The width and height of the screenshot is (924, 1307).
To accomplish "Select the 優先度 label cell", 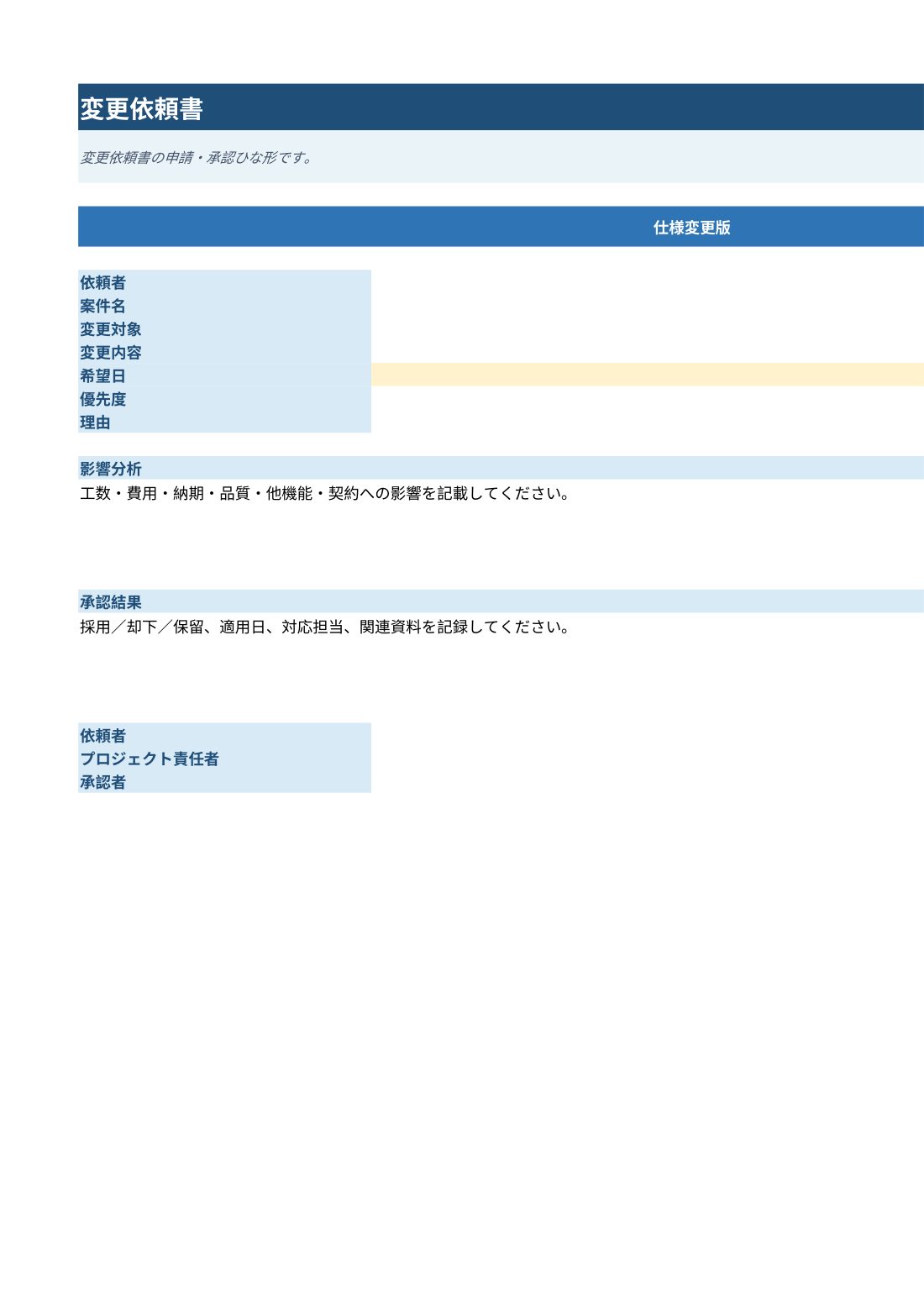I will tap(224, 399).
